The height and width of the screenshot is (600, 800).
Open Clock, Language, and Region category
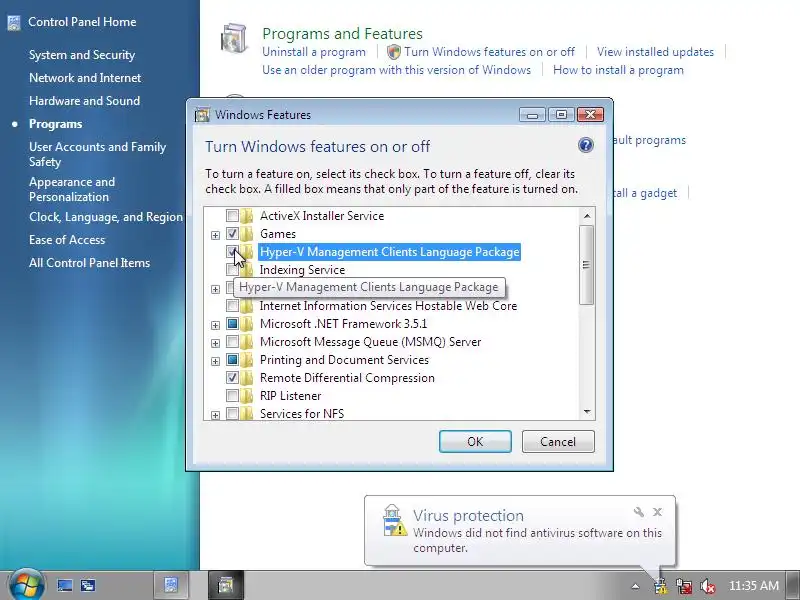(x=106, y=217)
